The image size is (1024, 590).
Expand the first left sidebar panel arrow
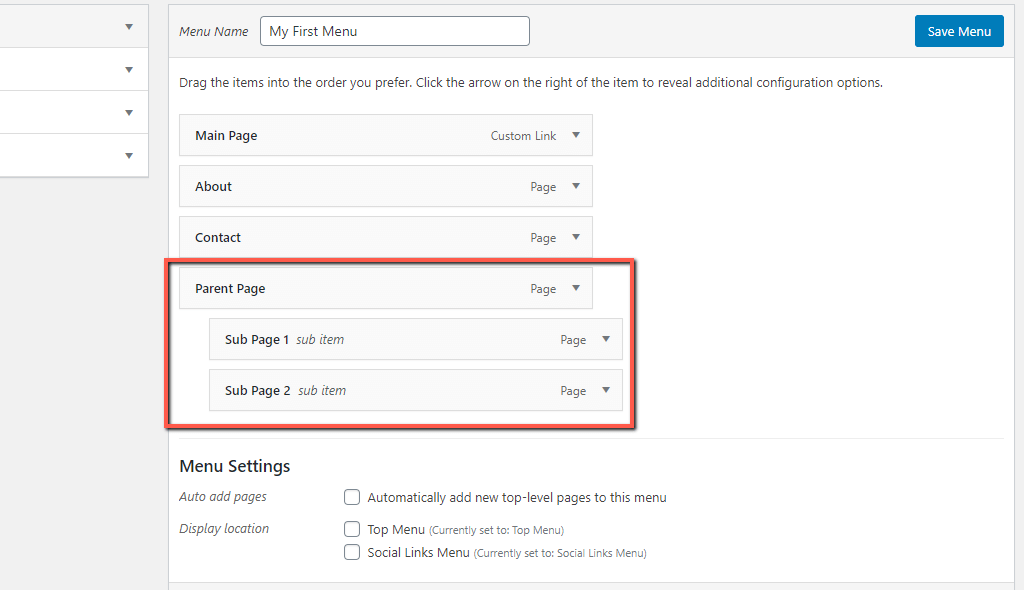(129, 27)
